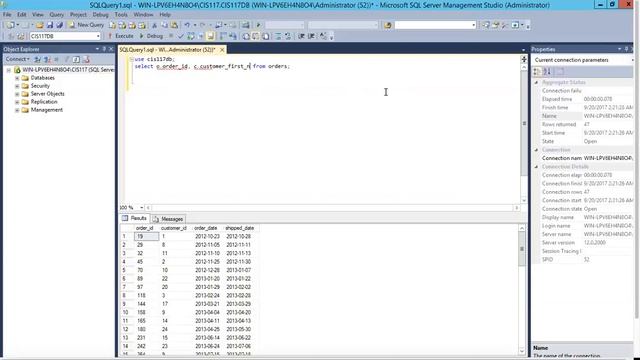Collapse the Aggregate Status property category
This screenshot has width=640, height=360.
pos(536,82)
